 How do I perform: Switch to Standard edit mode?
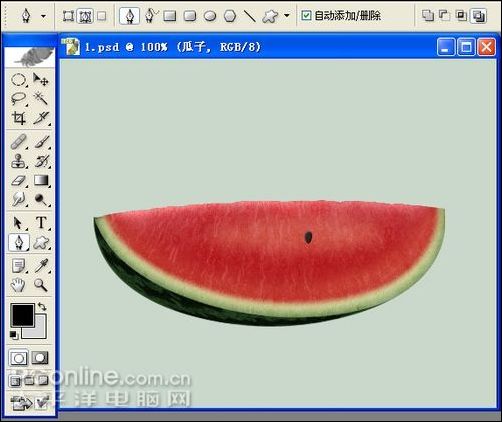coord(18,358)
